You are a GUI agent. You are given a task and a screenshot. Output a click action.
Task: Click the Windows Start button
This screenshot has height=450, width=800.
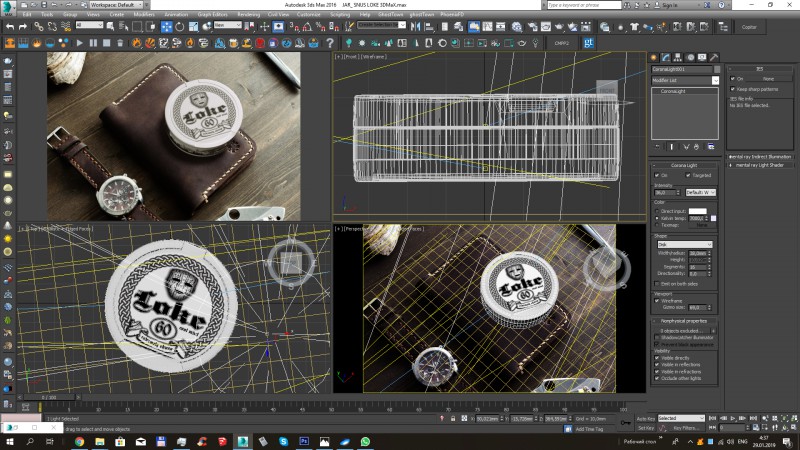9,441
